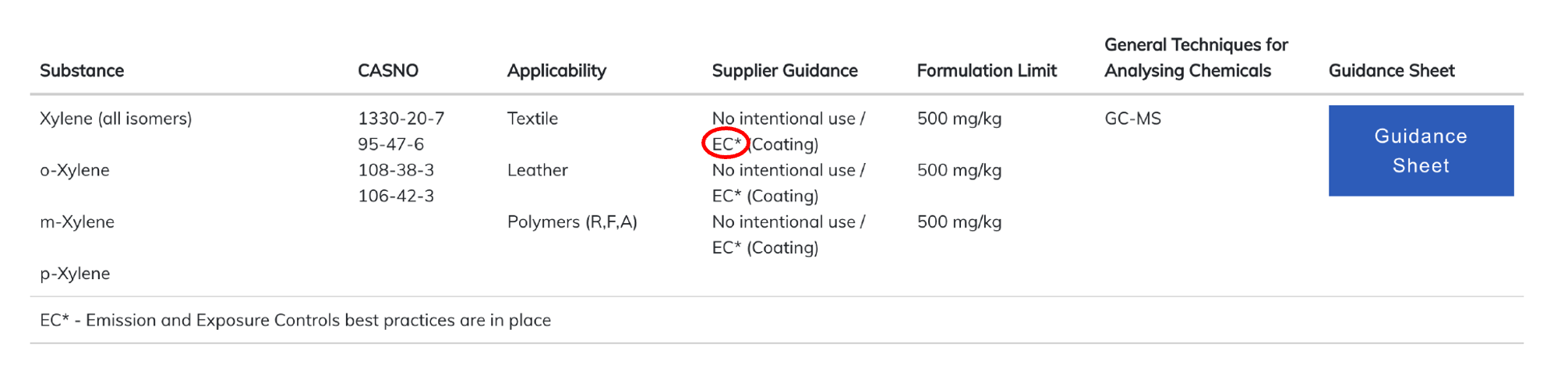This screenshot has height=365, width=1568.
Task: Click the Substance column header
Action: (82, 71)
